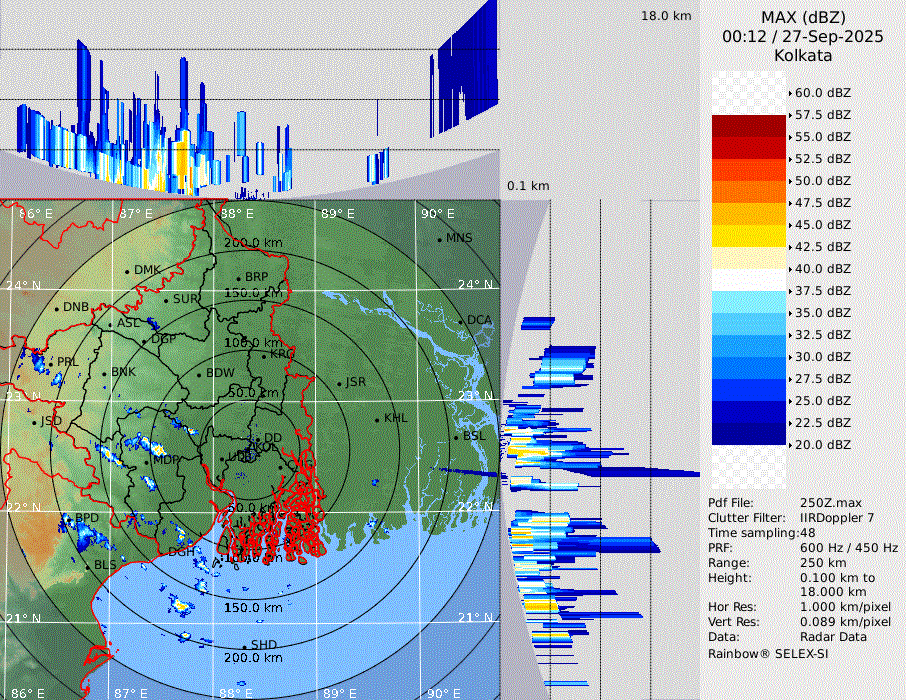Click the BRP station marker
The width and height of the screenshot is (906, 700).
238,278
